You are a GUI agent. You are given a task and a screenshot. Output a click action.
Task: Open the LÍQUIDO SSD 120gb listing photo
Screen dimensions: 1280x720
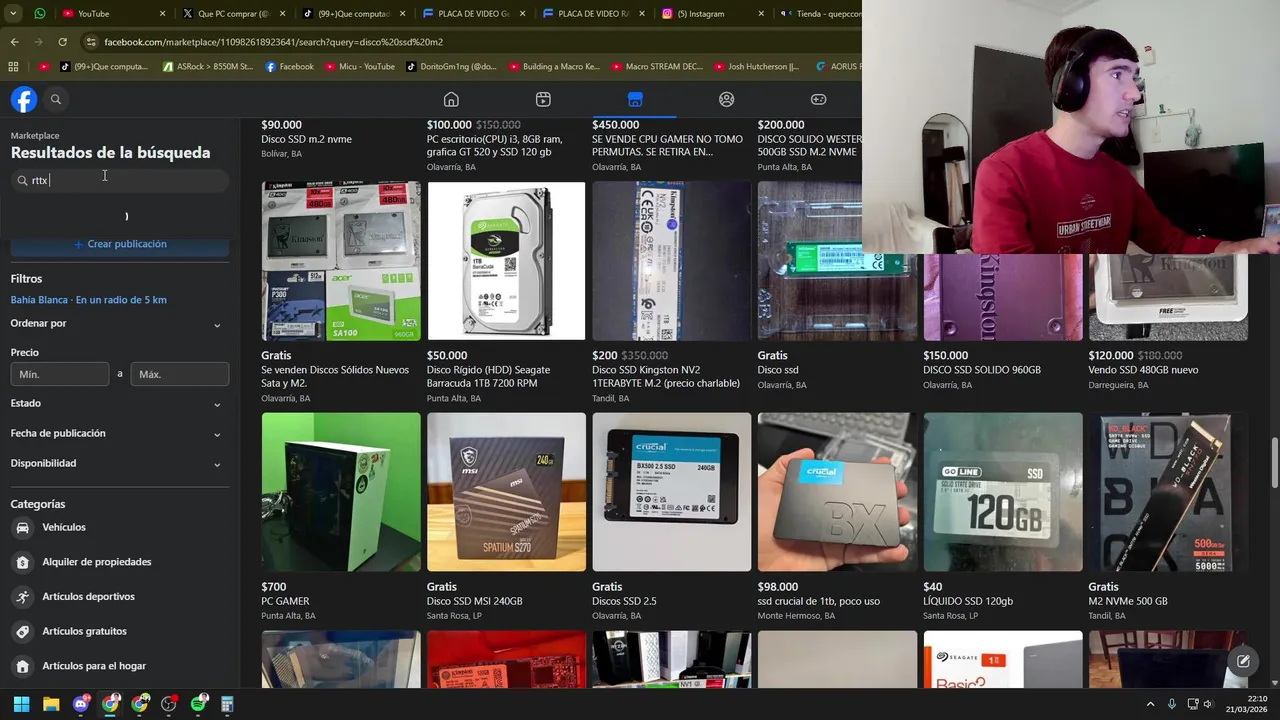1003,492
